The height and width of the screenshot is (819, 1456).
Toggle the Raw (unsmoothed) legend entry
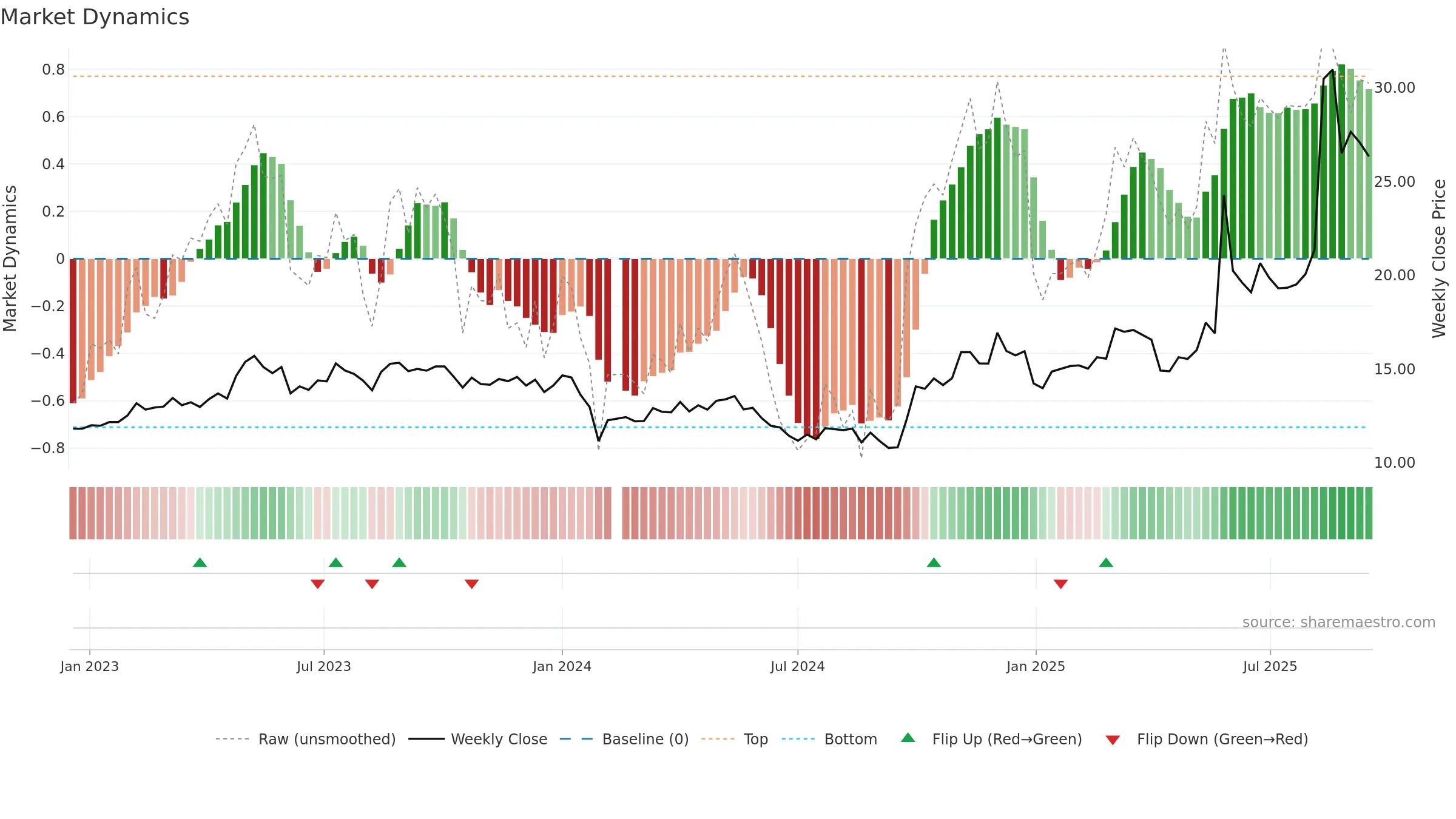click(x=305, y=739)
